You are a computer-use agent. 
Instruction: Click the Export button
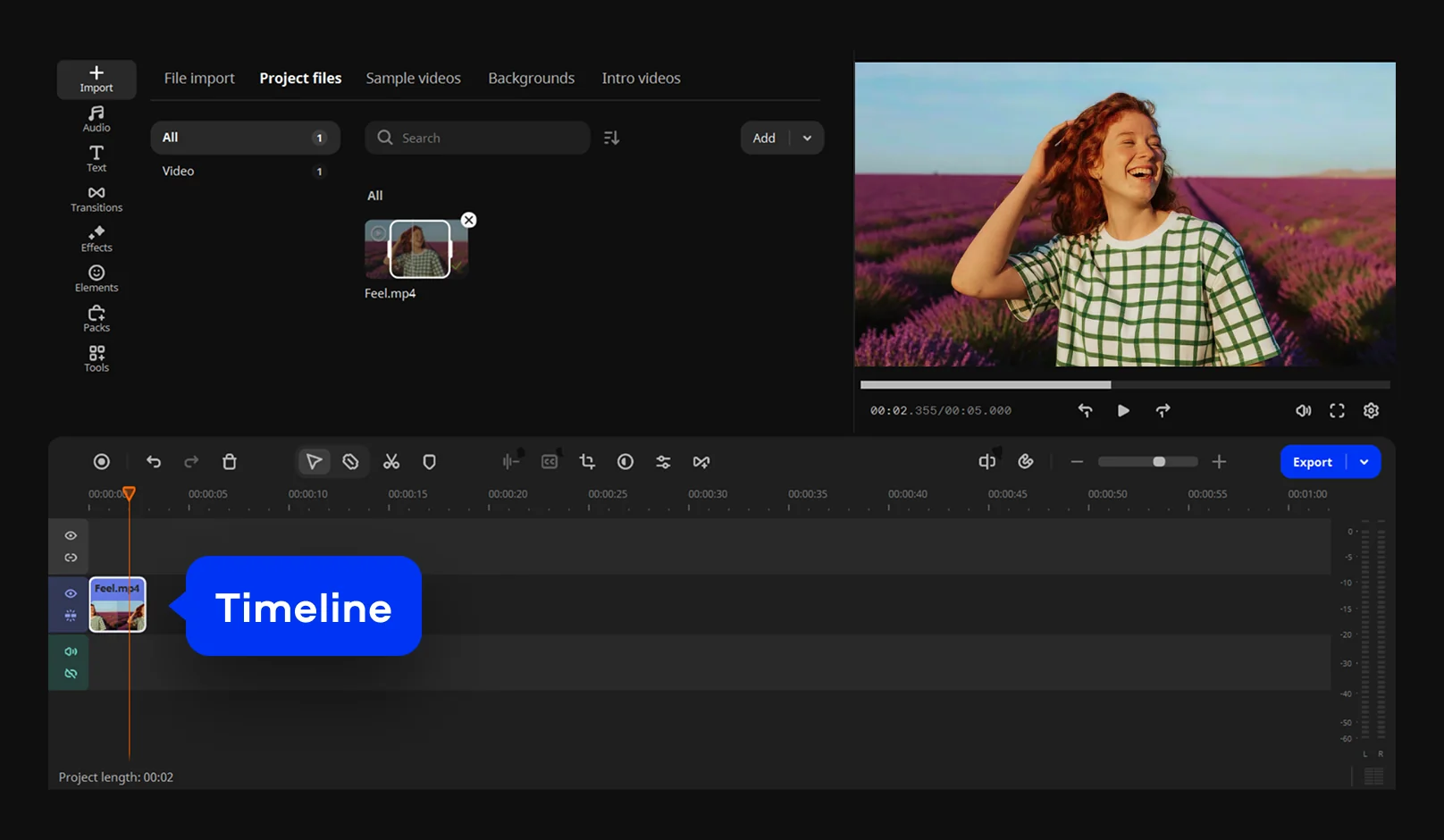click(x=1312, y=462)
